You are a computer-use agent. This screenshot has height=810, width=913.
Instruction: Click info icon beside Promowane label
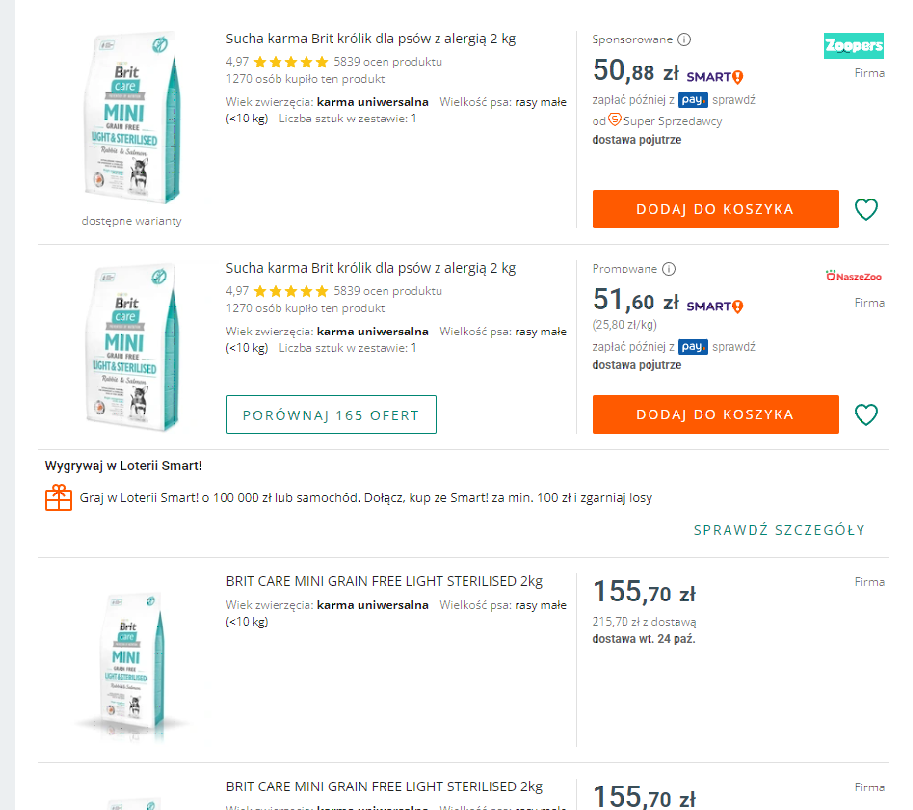670,269
